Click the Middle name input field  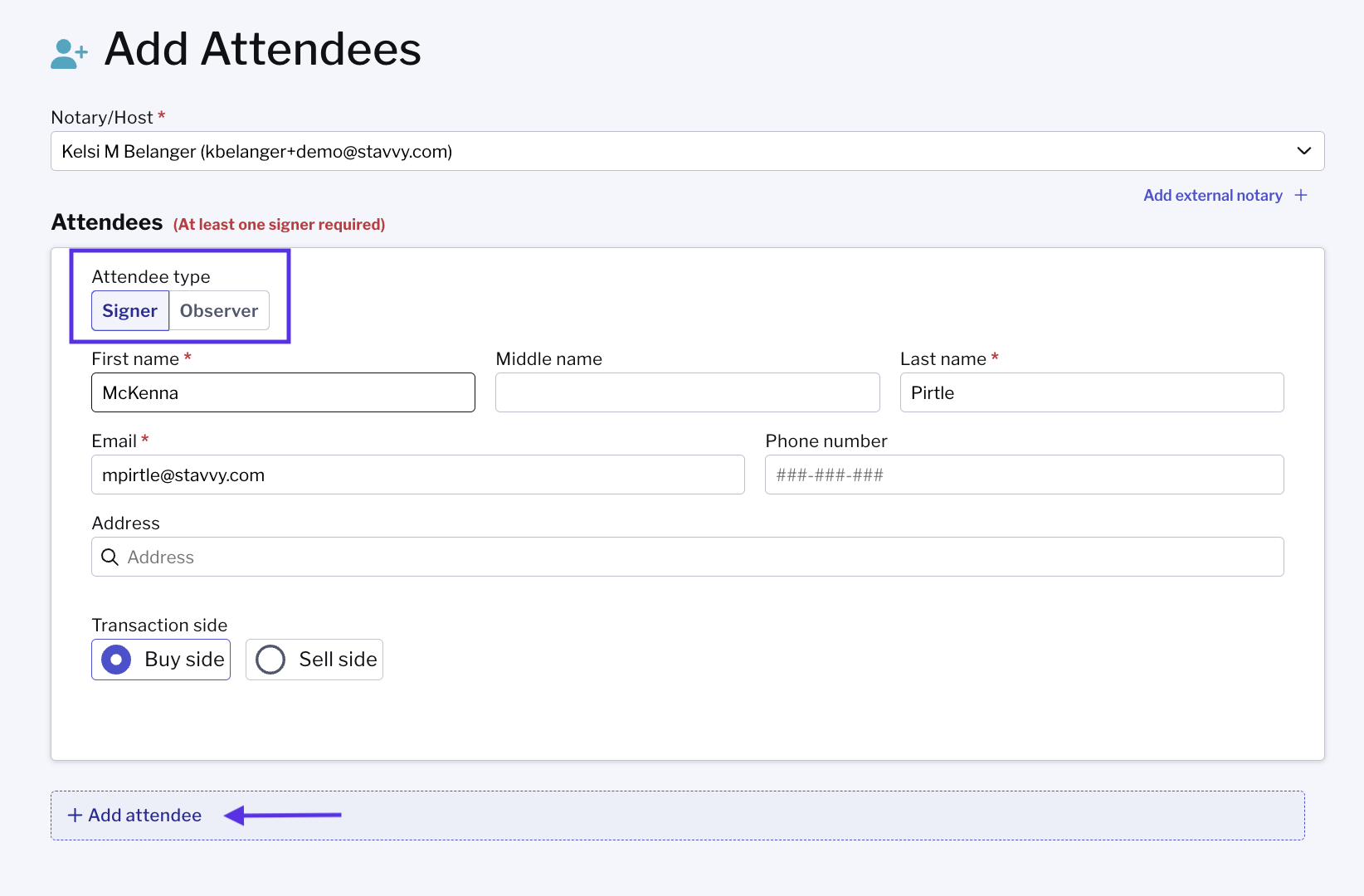[x=687, y=392]
